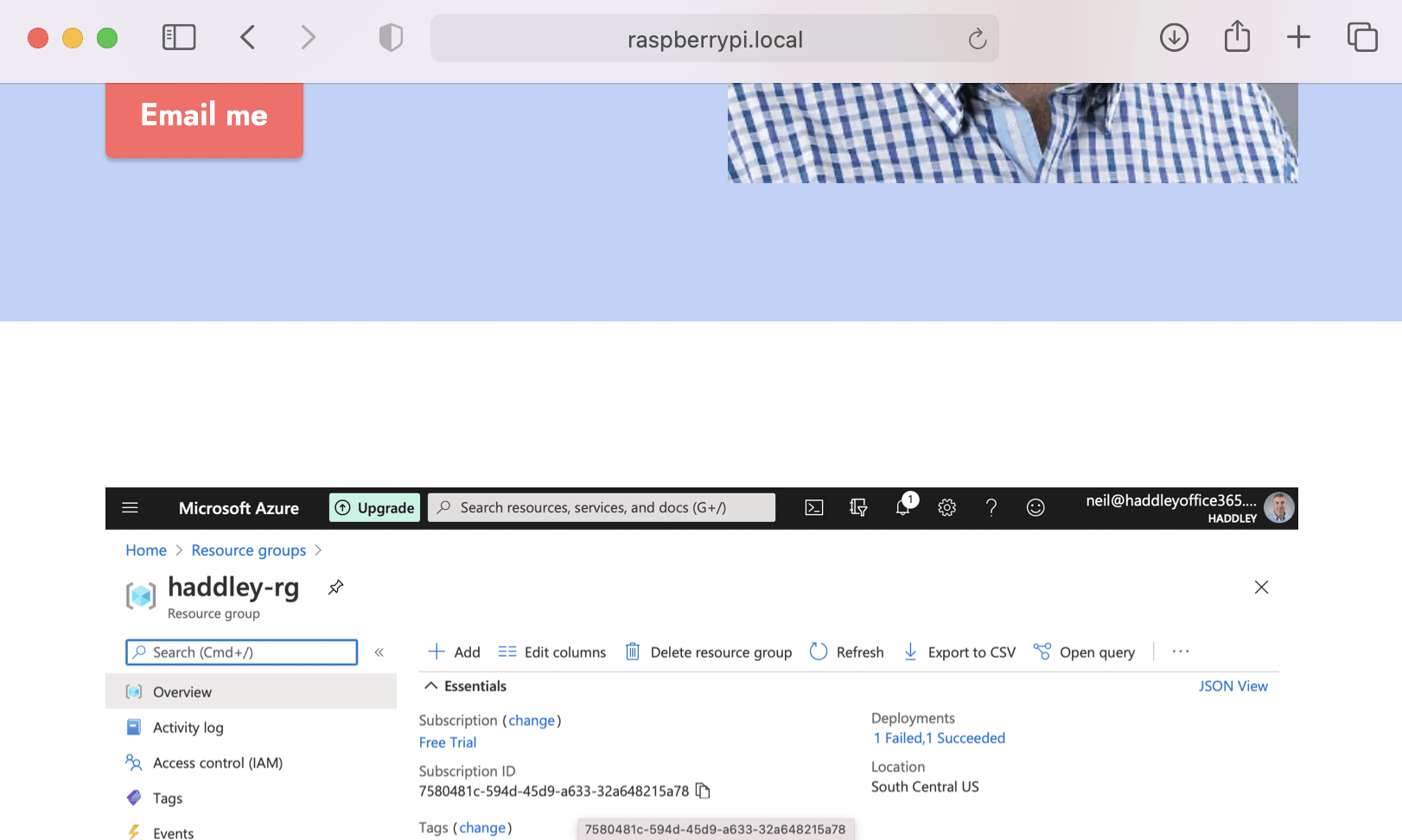Viewport: 1402px width, 840px height.
Task: Open the directory and subscription filter
Action: pos(858,507)
